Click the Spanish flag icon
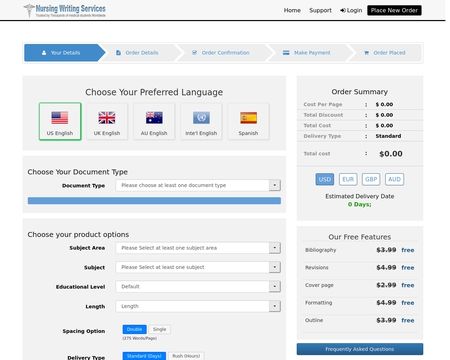450x360 pixels. (x=248, y=118)
